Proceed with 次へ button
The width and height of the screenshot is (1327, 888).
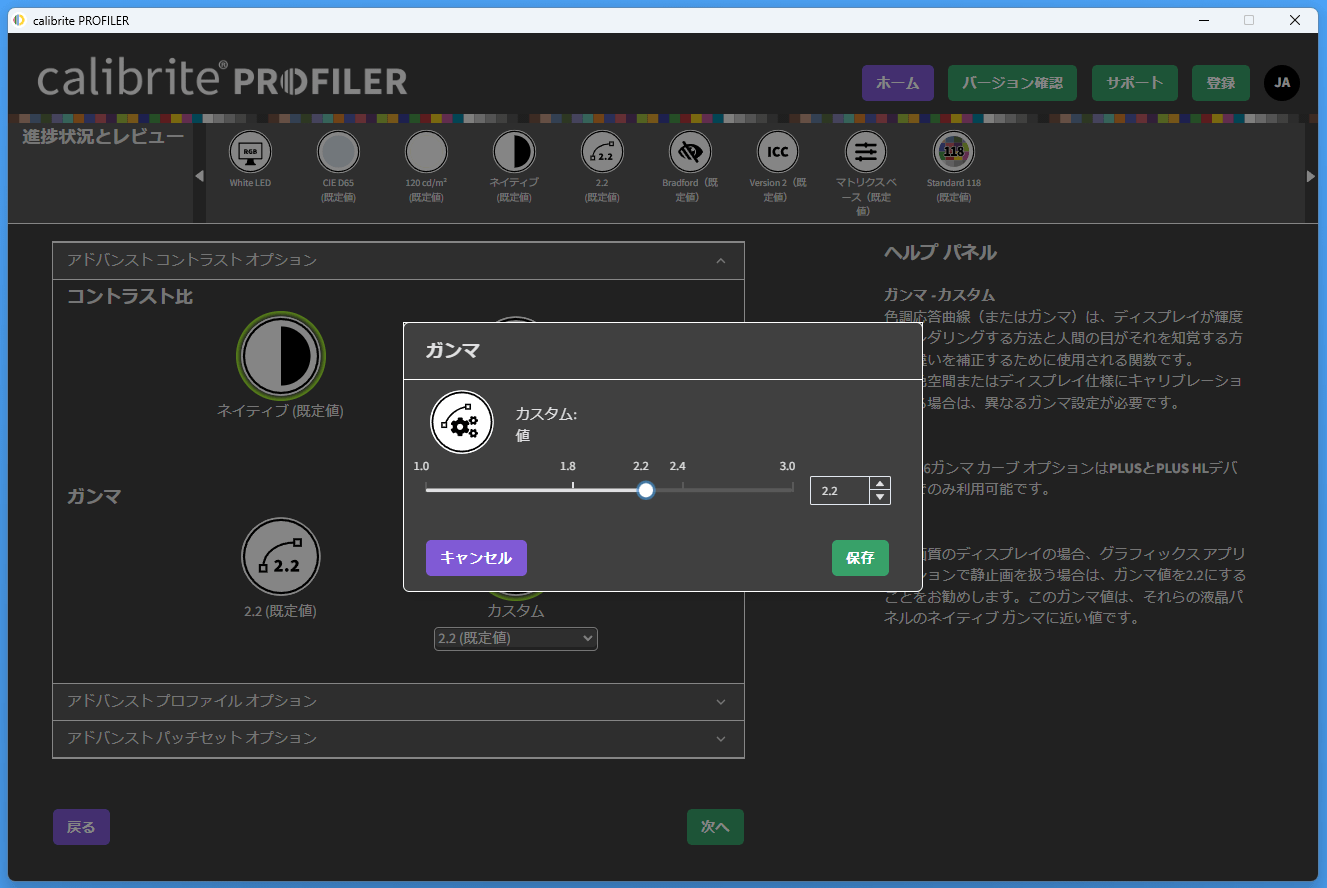[715, 827]
